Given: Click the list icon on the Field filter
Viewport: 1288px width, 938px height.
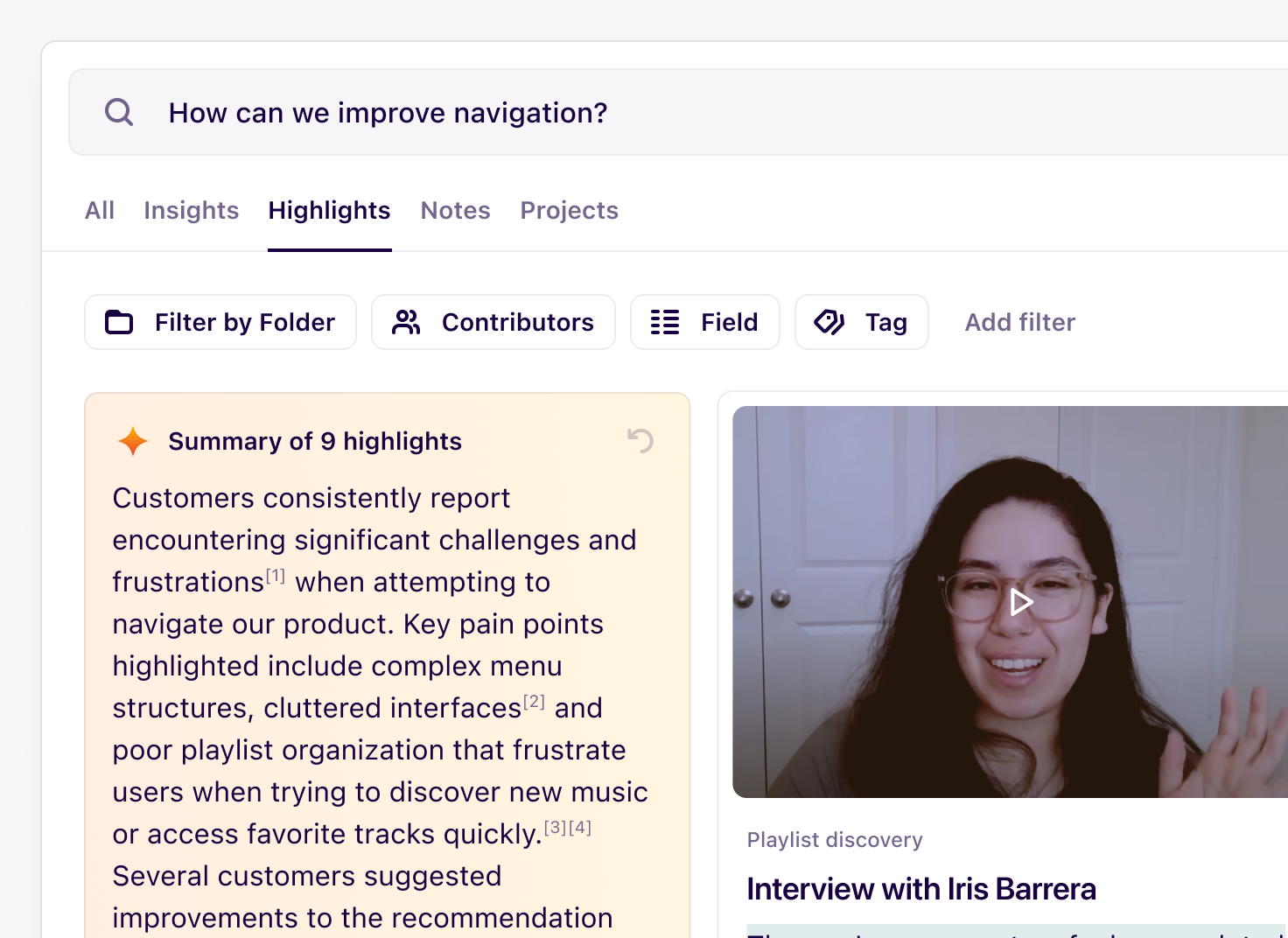Looking at the screenshot, I should [x=664, y=322].
